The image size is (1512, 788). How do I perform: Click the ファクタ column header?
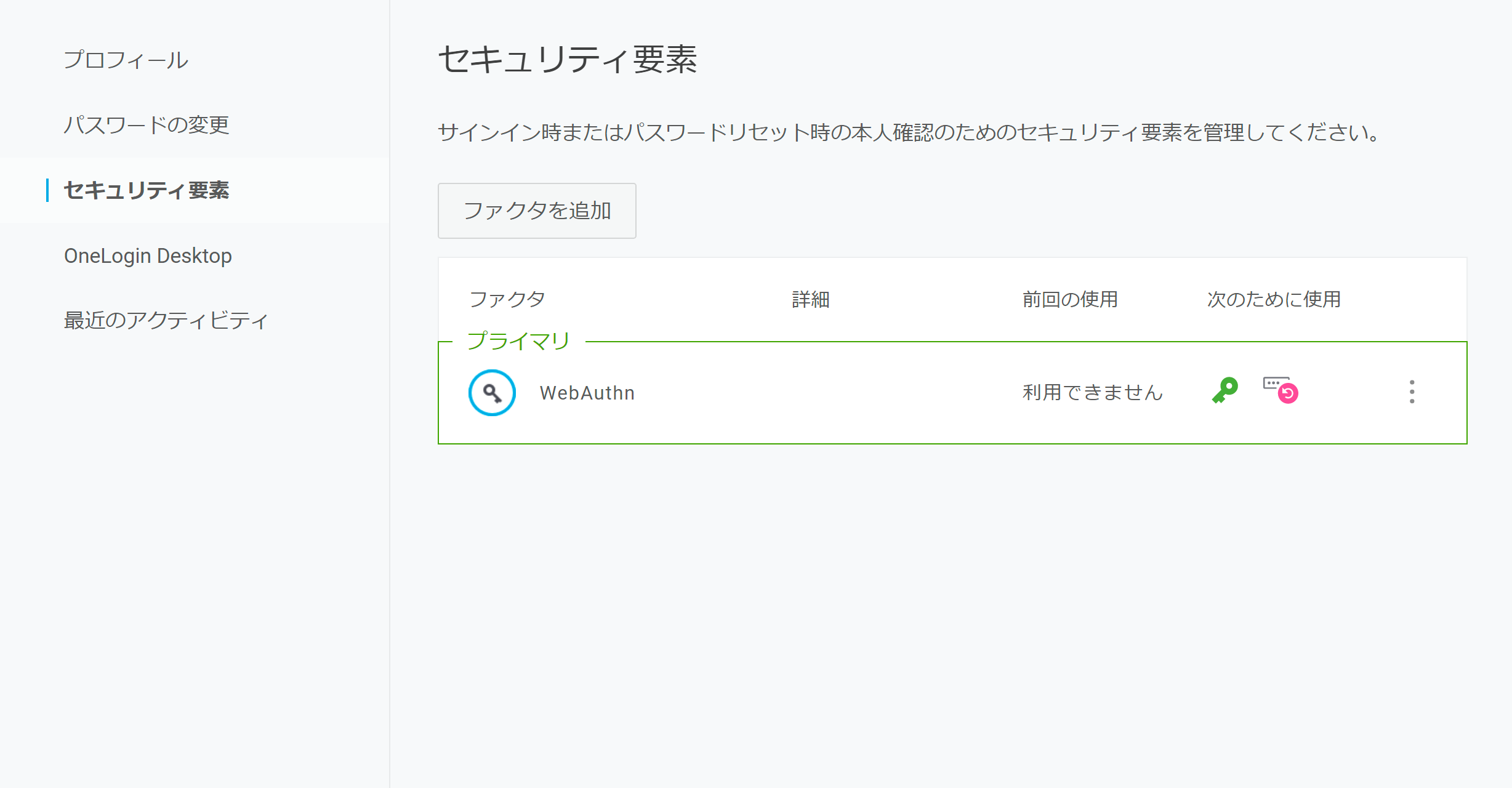pyautogui.click(x=507, y=299)
